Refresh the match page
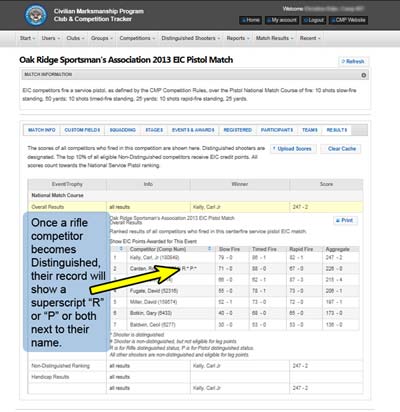This screenshot has height=412, width=400. tap(353, 61)
